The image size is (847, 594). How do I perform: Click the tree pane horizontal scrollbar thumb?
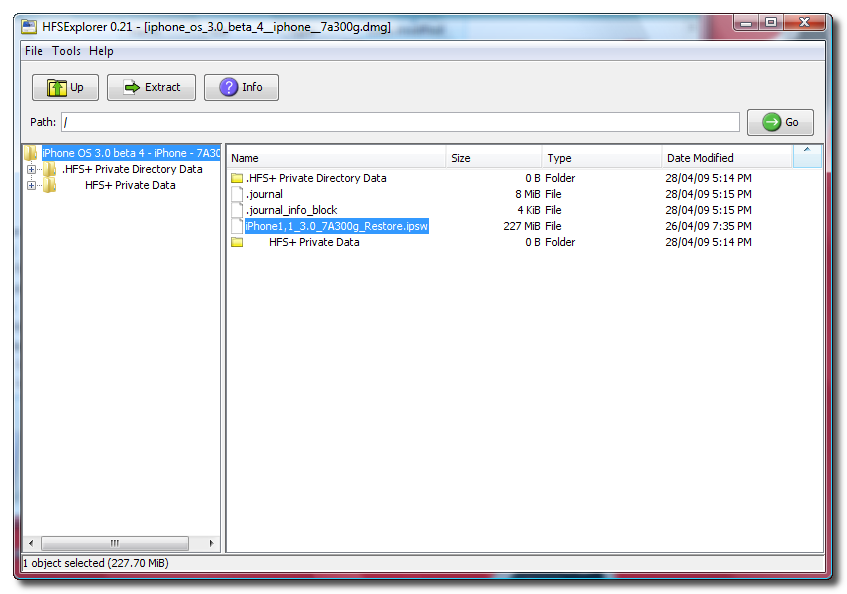pos(115,543)
